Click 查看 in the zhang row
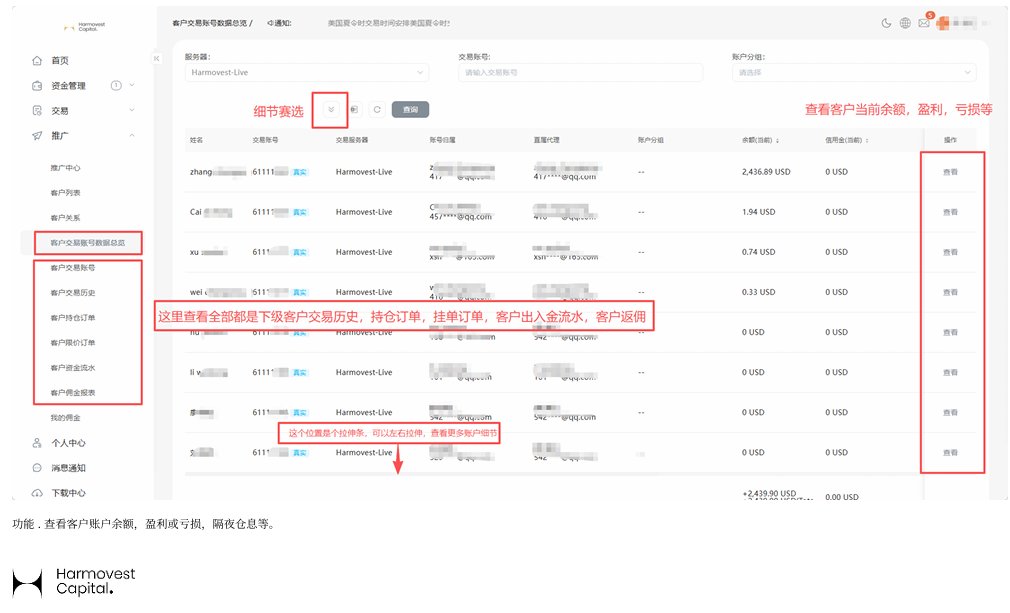This screenshot has width=1010, height=613. pos(950,172)
